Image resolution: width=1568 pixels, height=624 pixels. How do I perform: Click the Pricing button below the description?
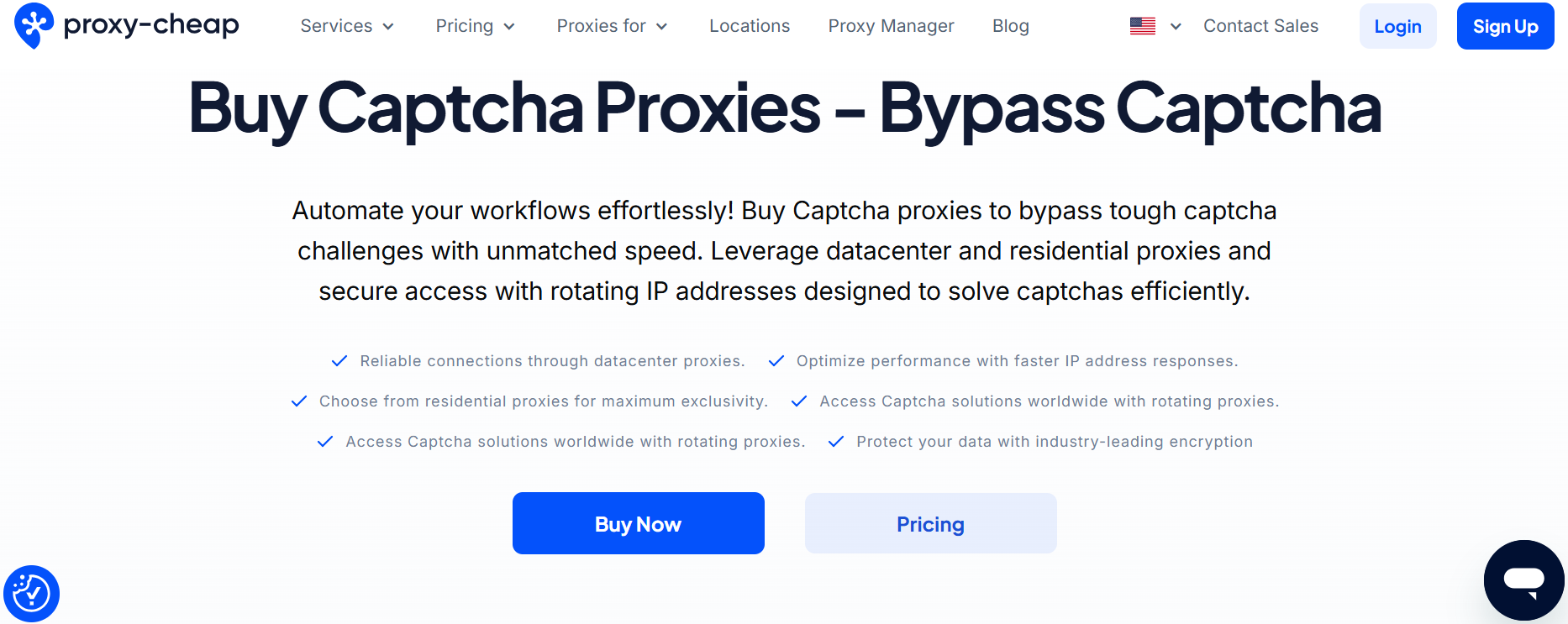coord(930,523)
